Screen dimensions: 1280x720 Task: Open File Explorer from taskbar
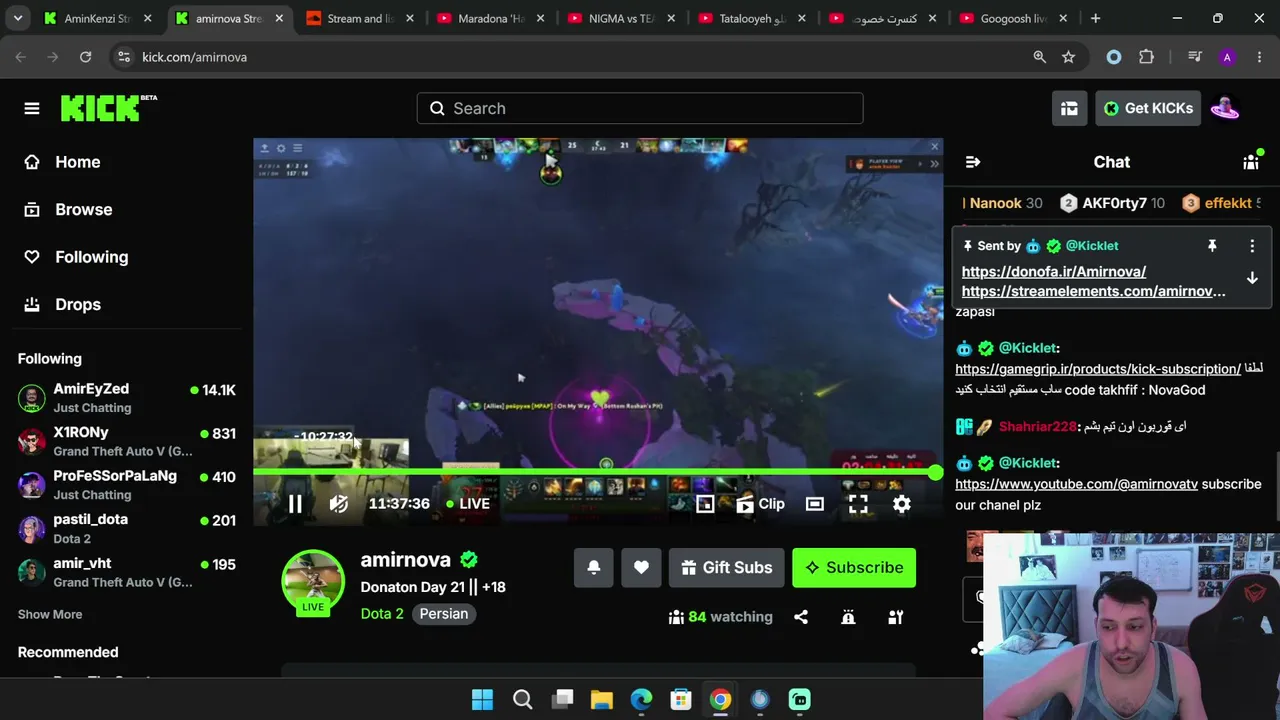(x=601, y=699)
